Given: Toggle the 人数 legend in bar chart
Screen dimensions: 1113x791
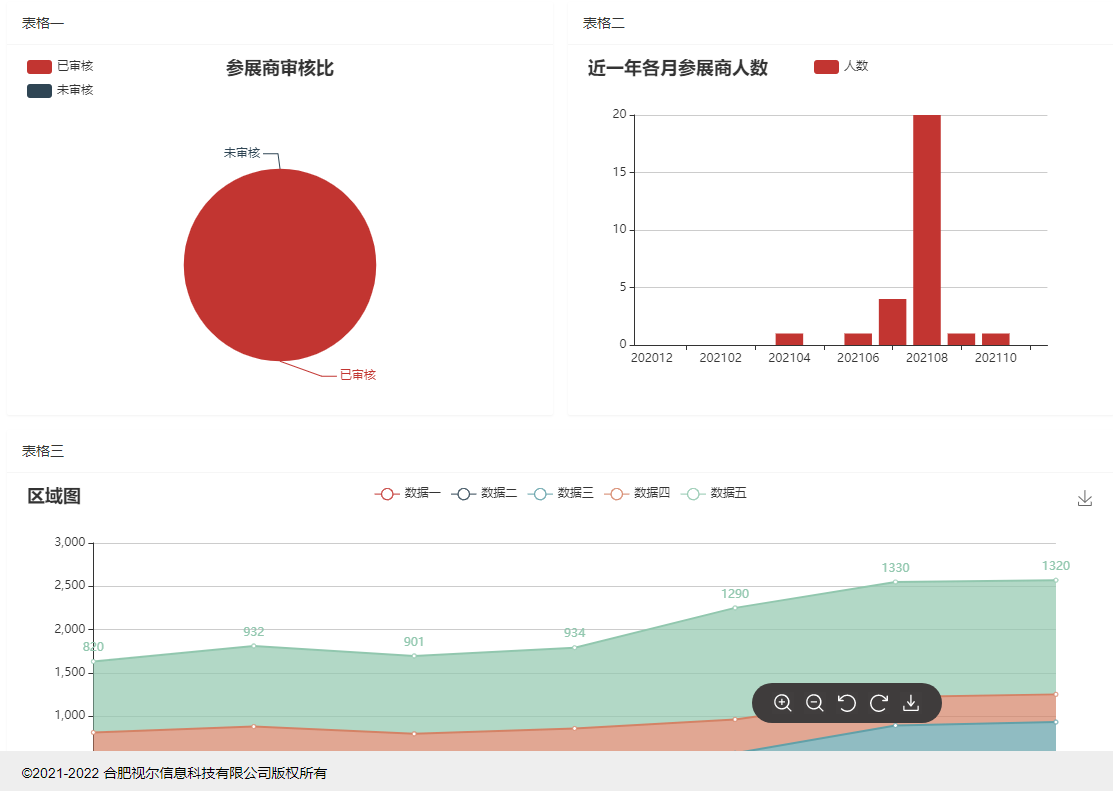Looking at the screenshot, I should coord(841,66).
